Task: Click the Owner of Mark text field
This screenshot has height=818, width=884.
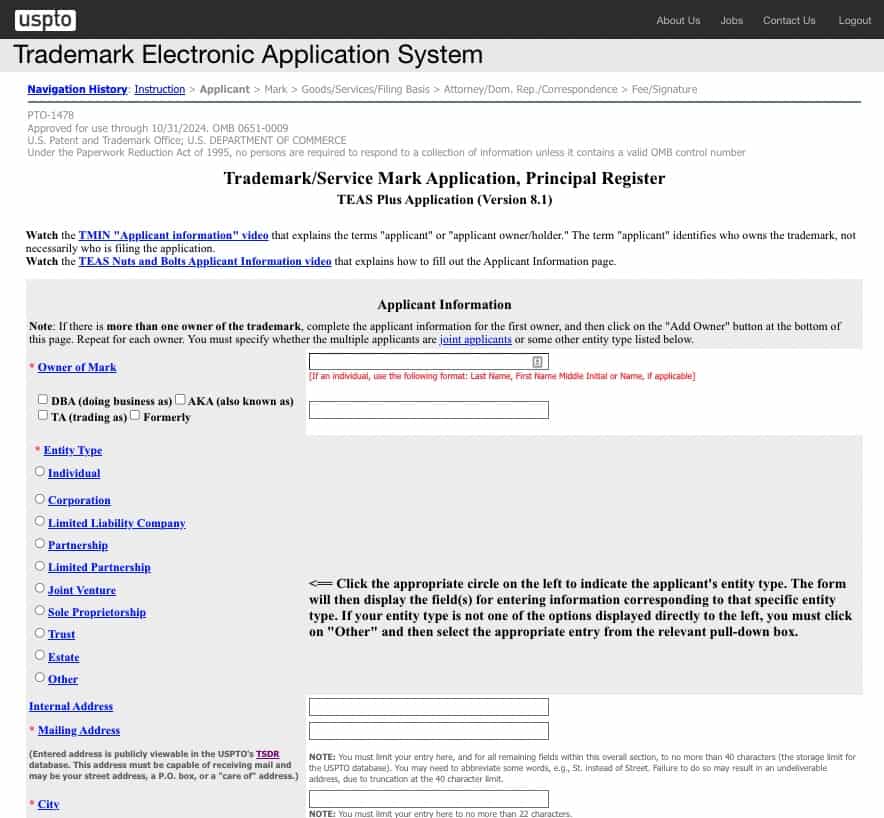Action: coord(428,361)
